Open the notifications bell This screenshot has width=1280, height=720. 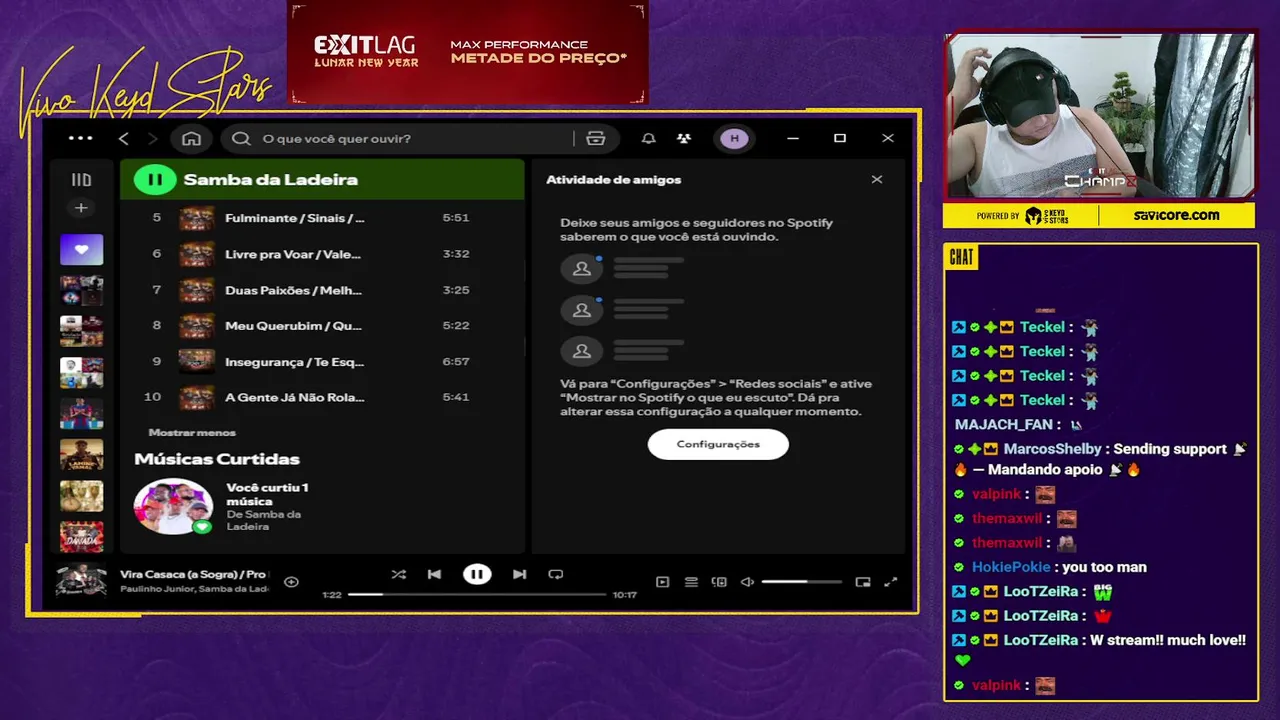[x=648, y=138]
